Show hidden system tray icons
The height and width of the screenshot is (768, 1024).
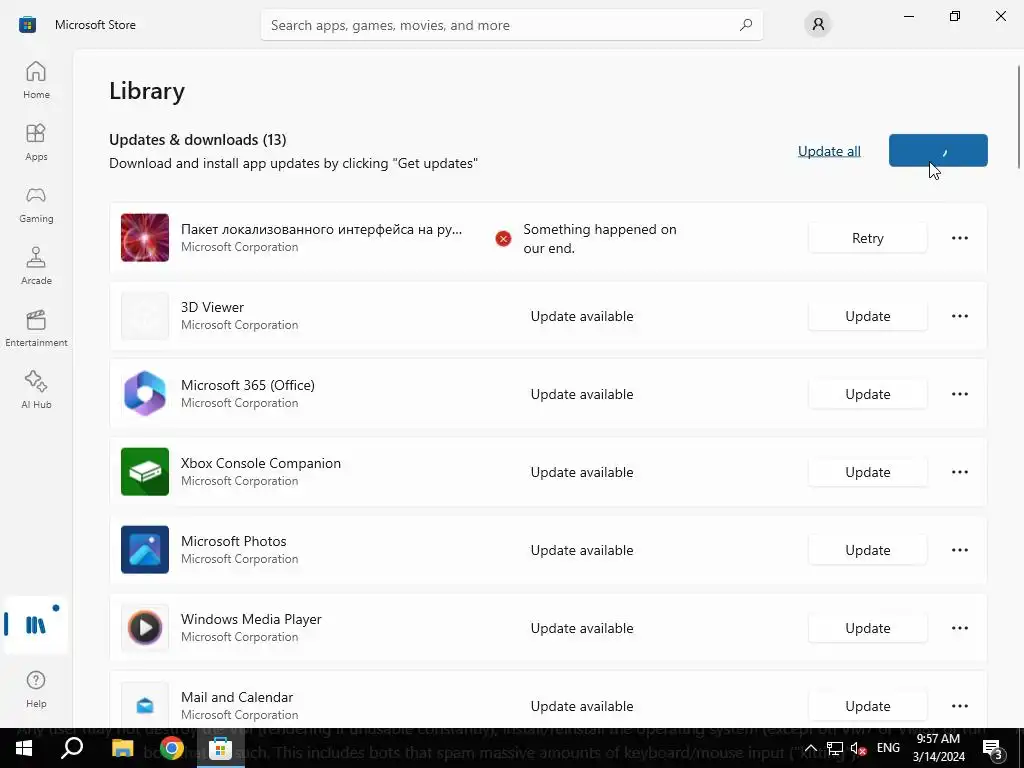click(810, 748)
